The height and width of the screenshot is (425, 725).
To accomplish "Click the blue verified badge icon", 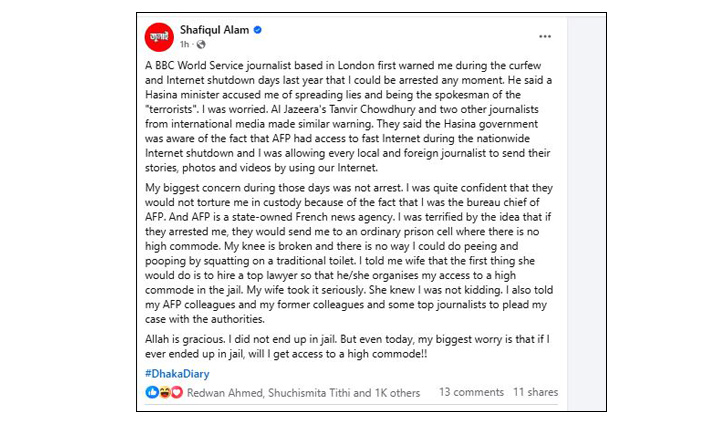I will (258, 30).
